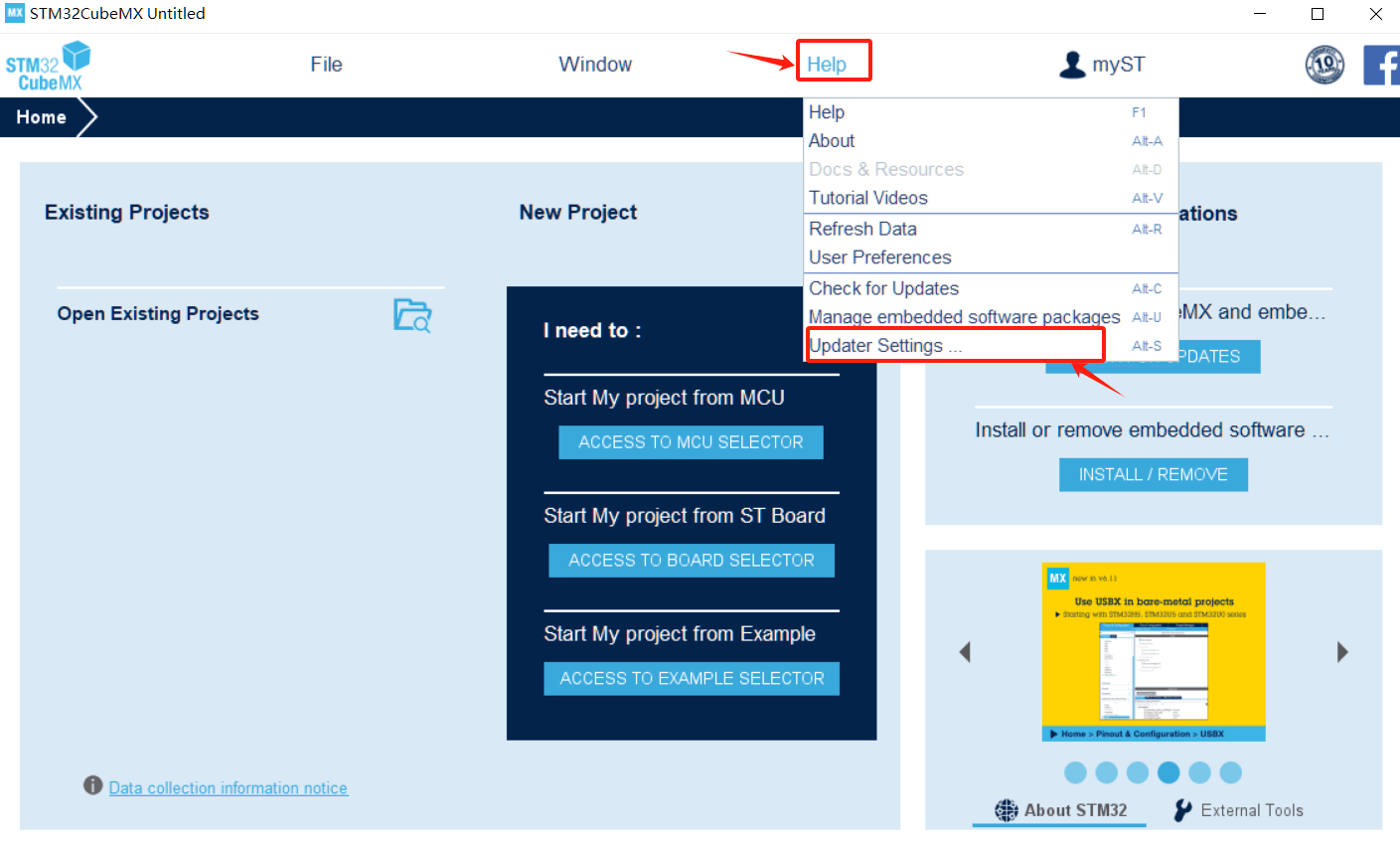1400x841 pixels.
Task: Select Refresh Data menu entry
Action: [991, 229]
